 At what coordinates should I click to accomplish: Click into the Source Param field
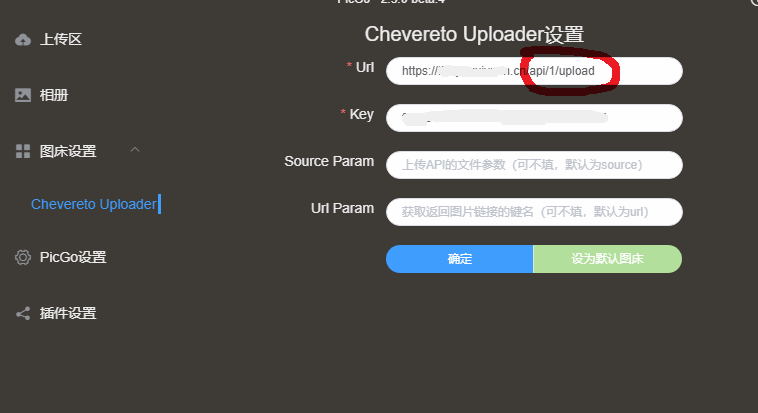pyautogui.click(x=534, y=165)
